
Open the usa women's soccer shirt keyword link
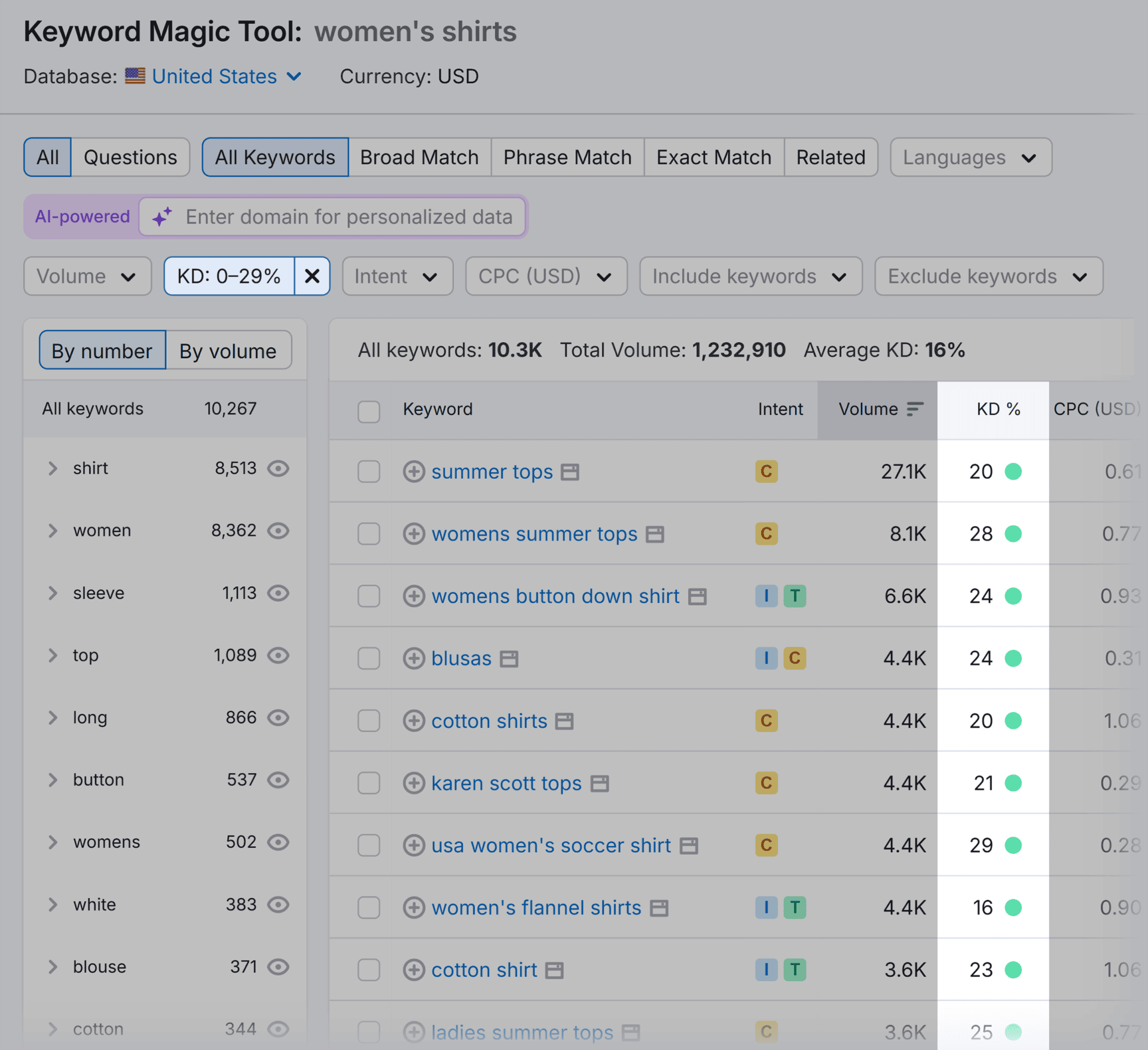(551, 846)
